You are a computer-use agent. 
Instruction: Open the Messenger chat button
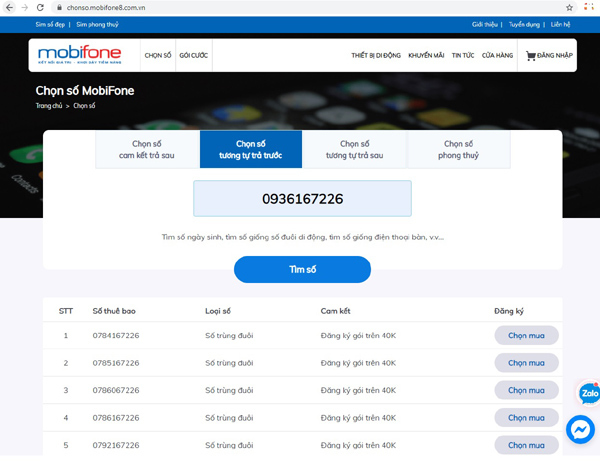(x=580, y=429)
